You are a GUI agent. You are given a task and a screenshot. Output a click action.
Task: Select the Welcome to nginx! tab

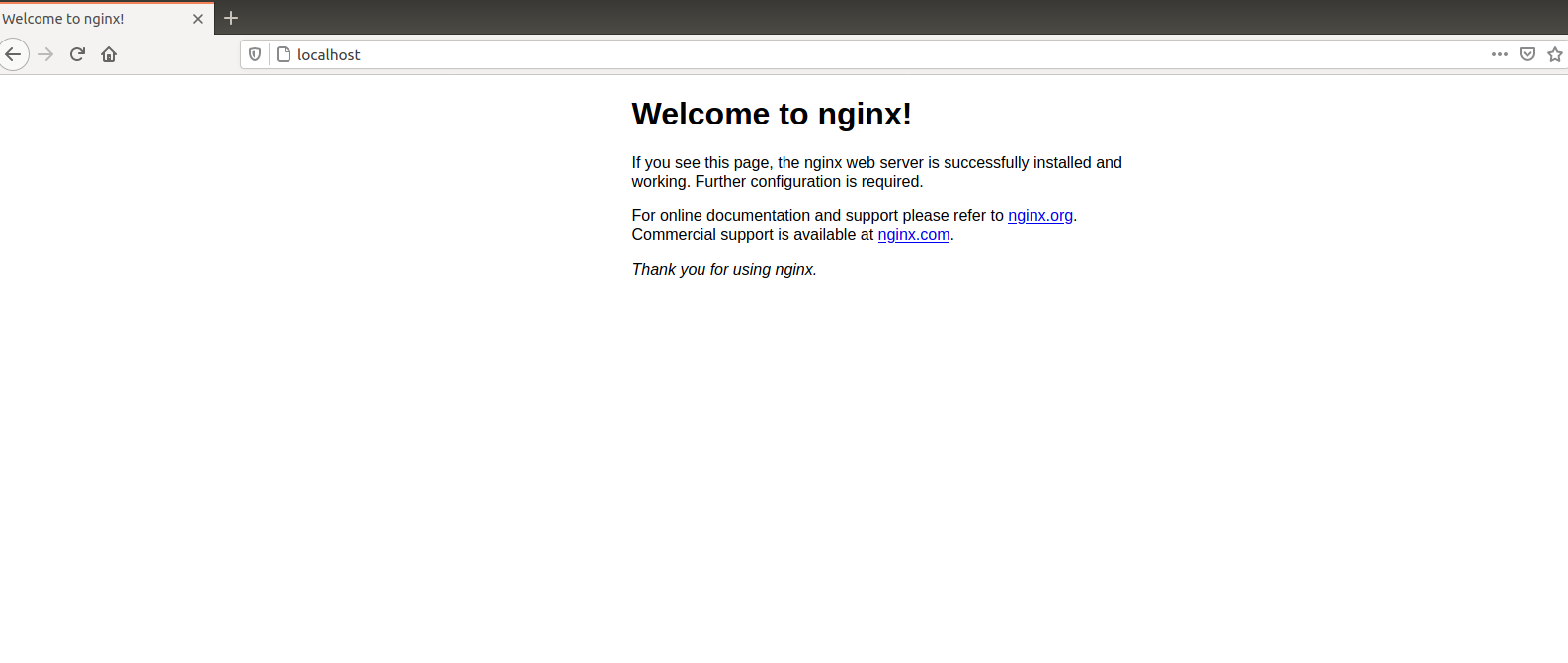[x=107, y=19]
